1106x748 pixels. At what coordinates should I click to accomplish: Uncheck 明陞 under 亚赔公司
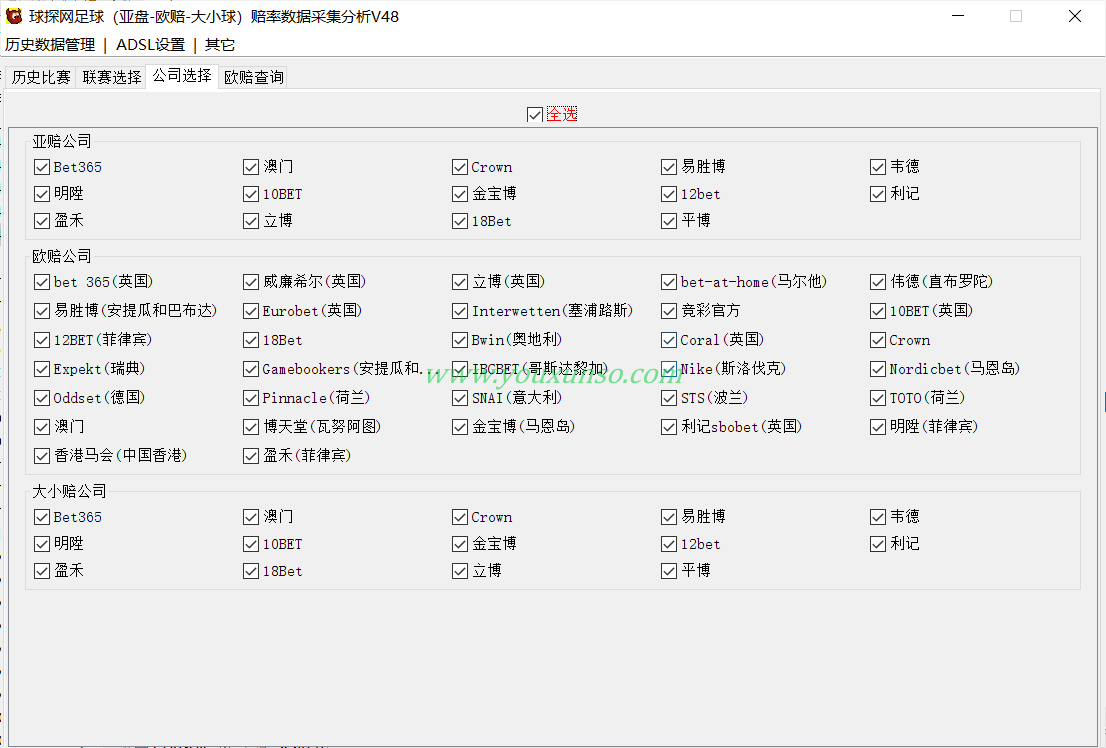(x=42, y=194)
